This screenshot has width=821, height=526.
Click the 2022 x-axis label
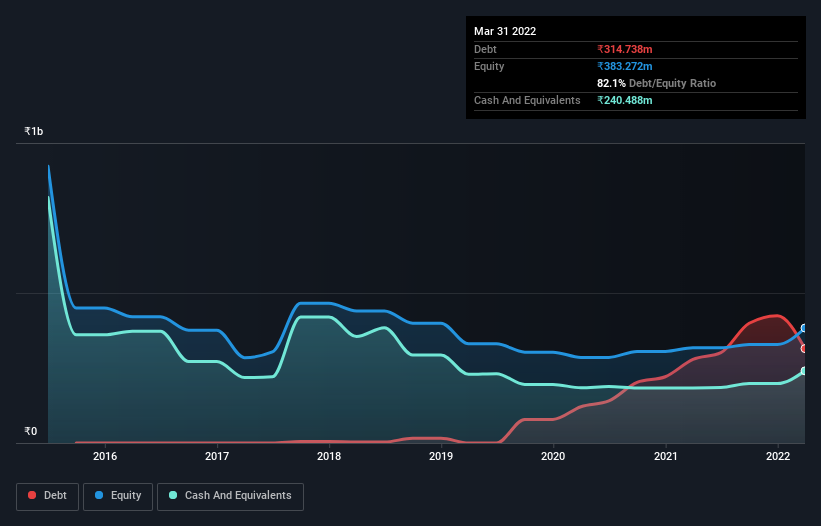click(x=778, y=456)
